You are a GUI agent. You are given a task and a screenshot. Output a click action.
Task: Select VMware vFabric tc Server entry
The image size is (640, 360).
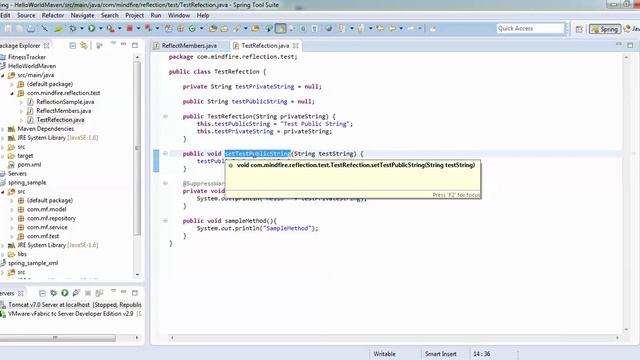(75, 313)
